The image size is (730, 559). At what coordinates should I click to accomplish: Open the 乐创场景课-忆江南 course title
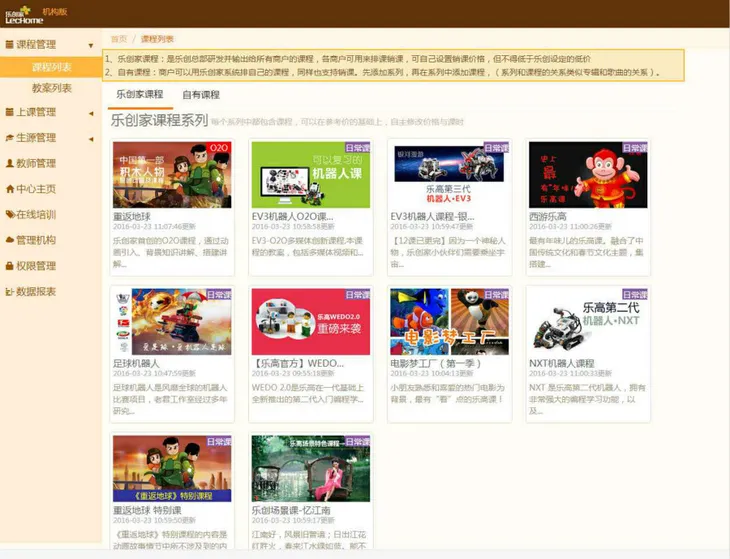pyautogui.click(x=291, y=511)
